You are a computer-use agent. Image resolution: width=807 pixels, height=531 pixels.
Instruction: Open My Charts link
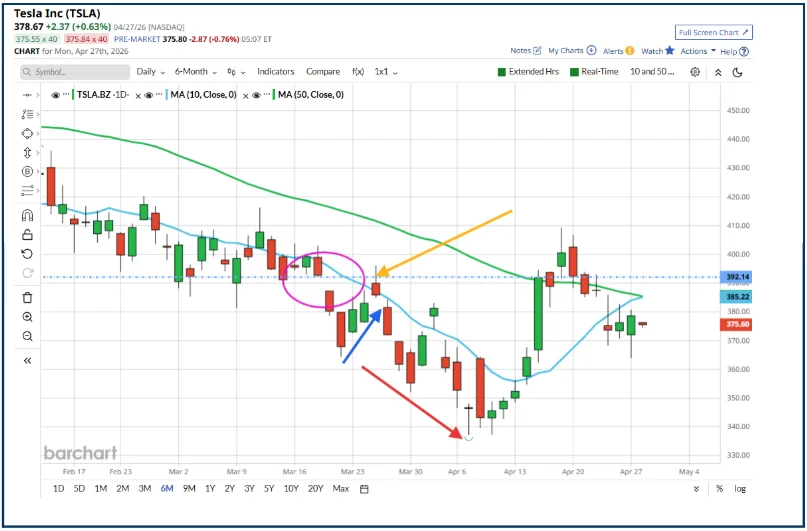[572, 50]
